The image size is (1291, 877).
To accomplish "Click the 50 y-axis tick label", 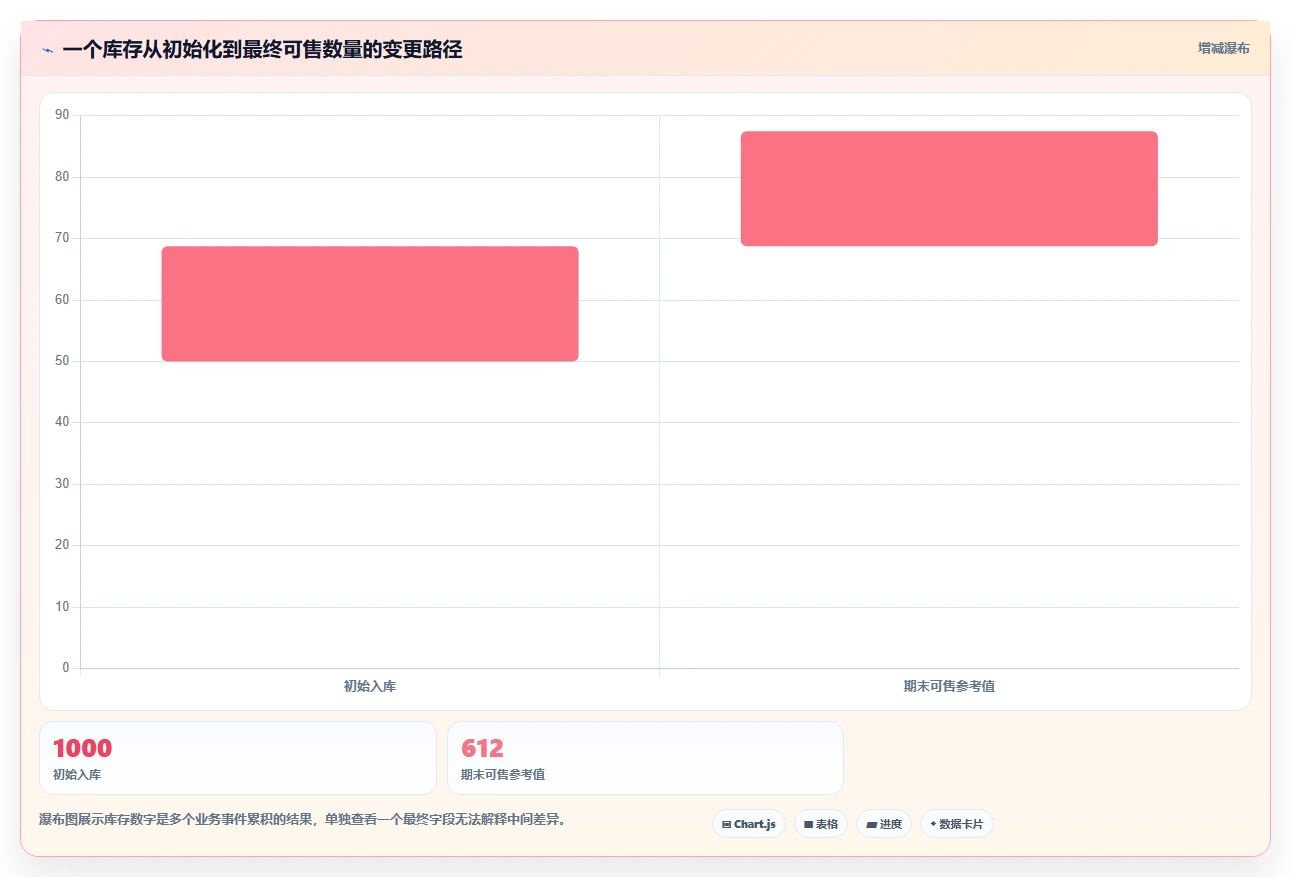I will (62, 361).
